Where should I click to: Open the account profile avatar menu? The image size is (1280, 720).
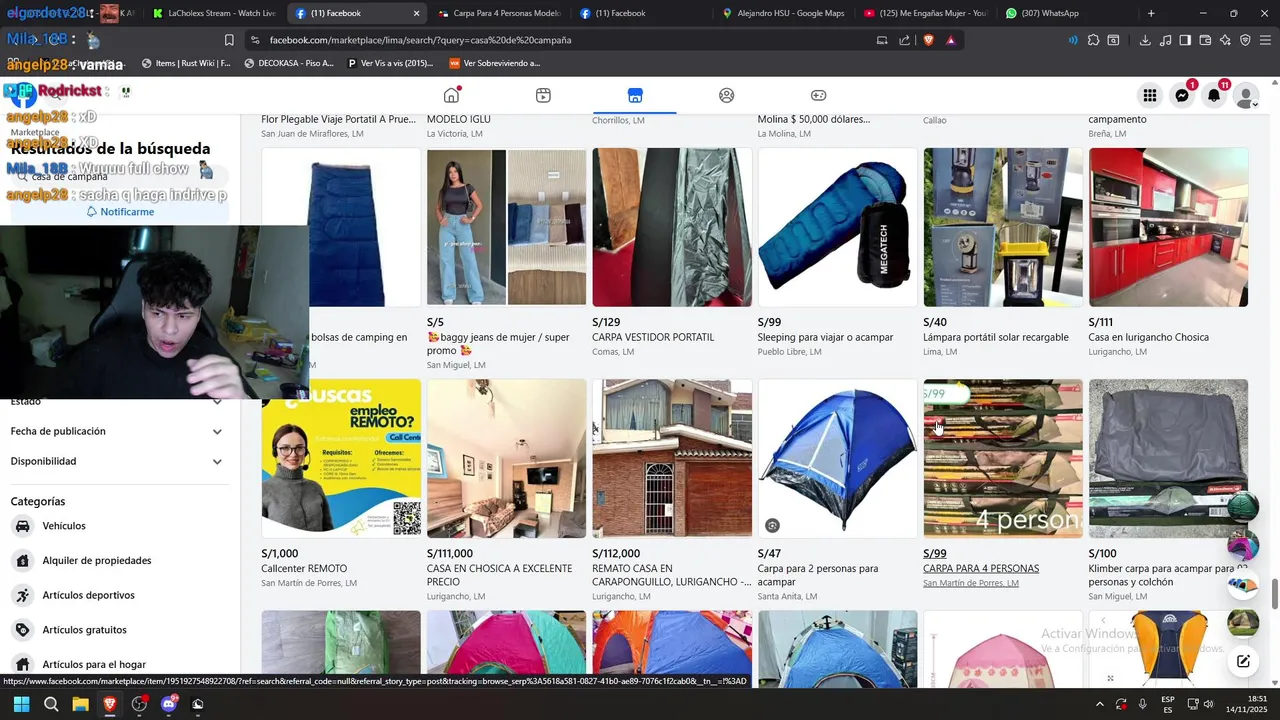(x=1246, y=96)
